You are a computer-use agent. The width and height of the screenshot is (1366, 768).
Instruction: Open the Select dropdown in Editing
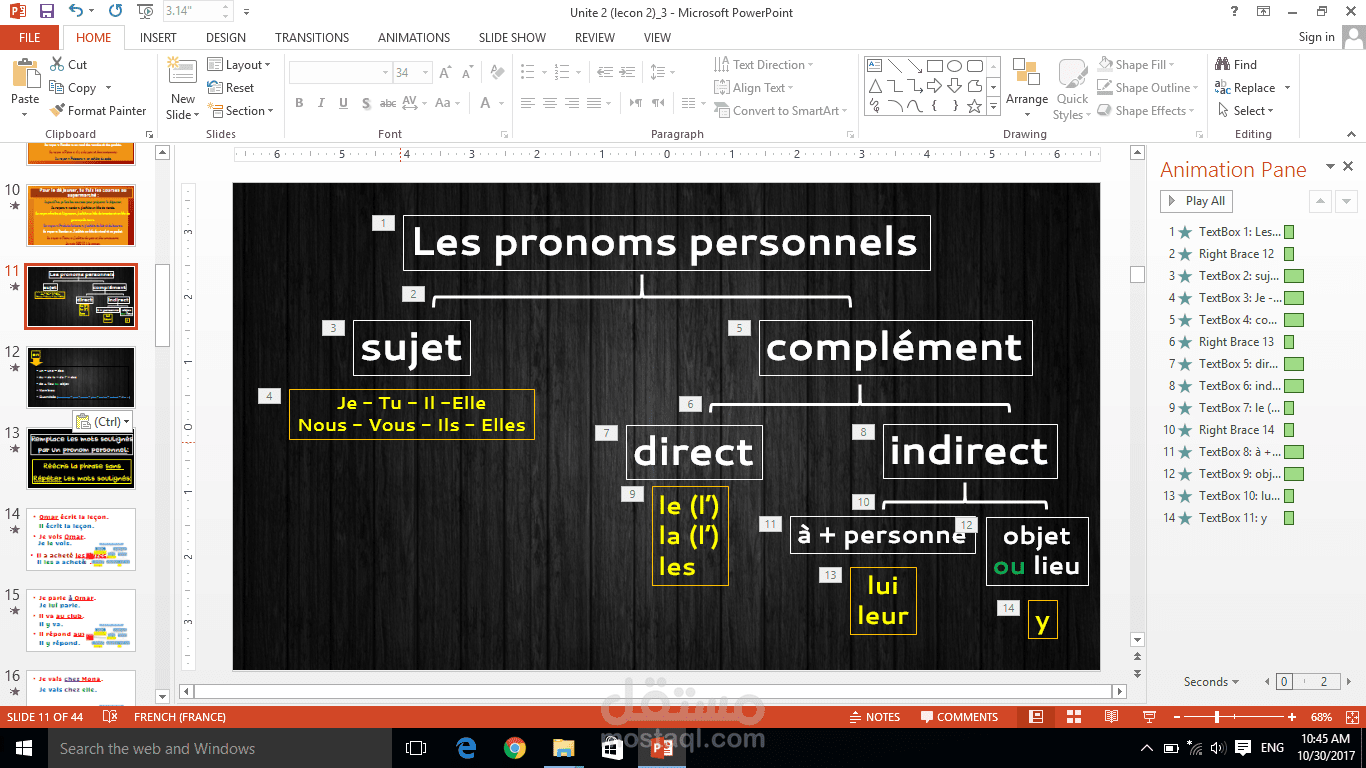tap(1245, 111)
